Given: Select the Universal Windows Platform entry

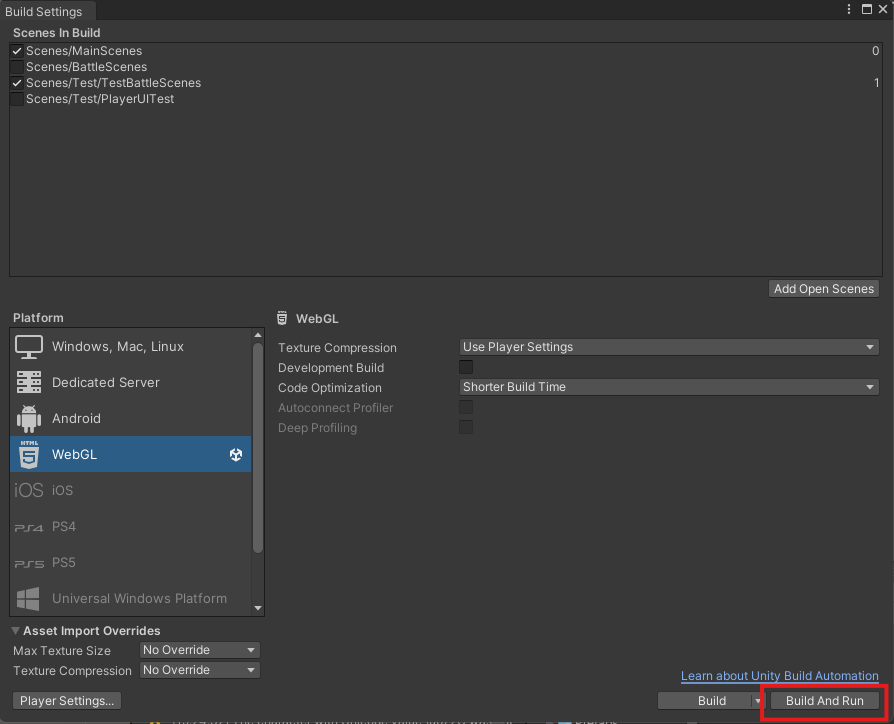Looking at the screenshot, I should [x=131, y=598].
